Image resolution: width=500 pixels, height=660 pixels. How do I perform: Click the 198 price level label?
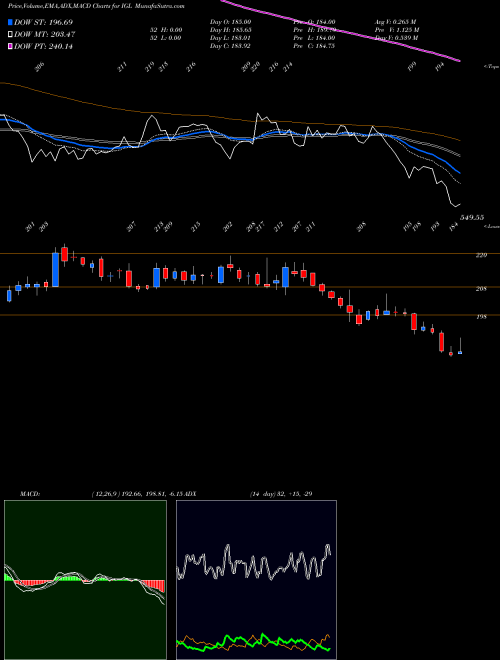click(481, 317)
